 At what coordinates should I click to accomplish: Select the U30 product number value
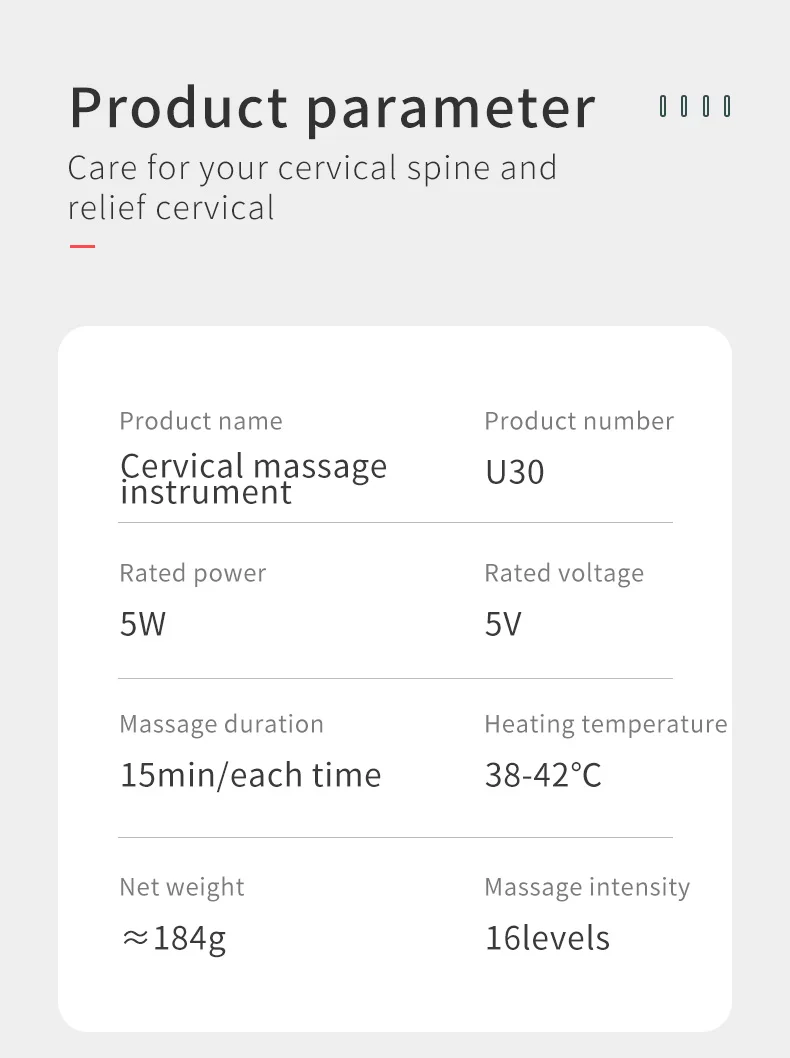click(515, 472)
